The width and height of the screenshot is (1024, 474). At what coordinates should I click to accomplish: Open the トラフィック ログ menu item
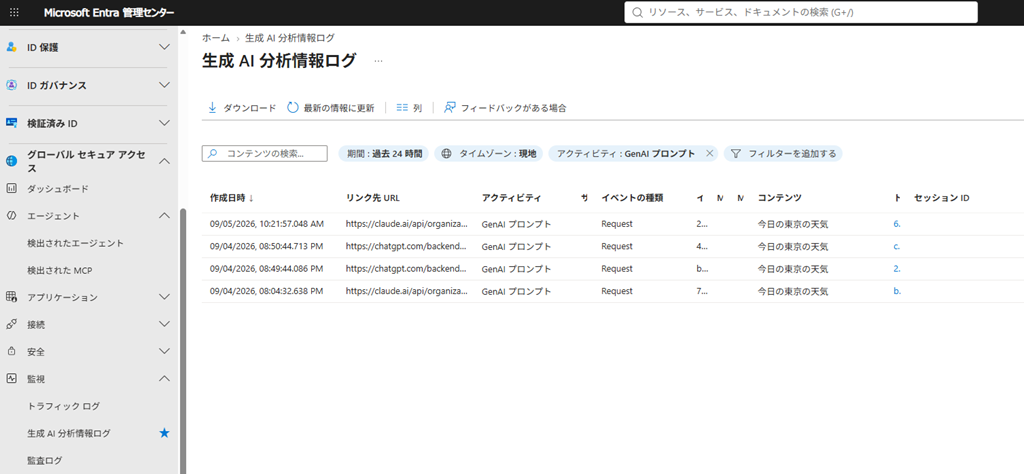point(63,406)
